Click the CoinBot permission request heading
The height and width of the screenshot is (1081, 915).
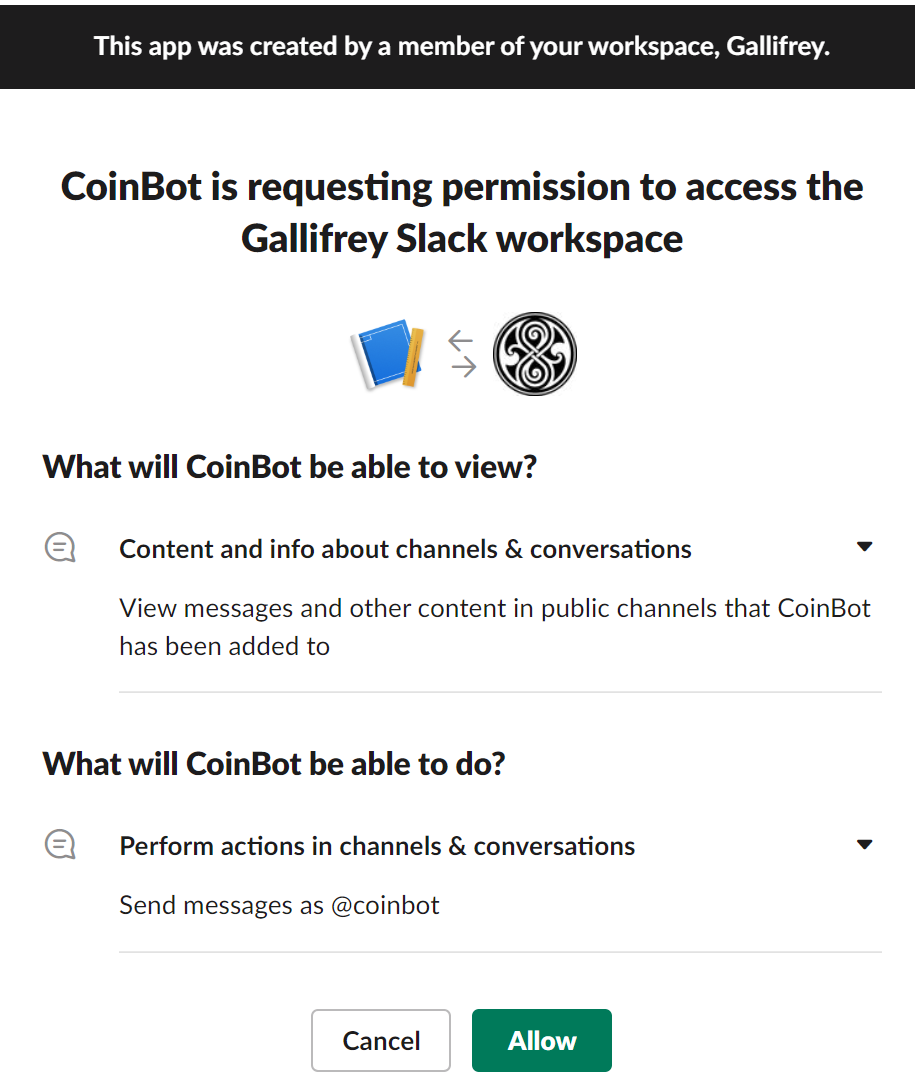point(462,212)
